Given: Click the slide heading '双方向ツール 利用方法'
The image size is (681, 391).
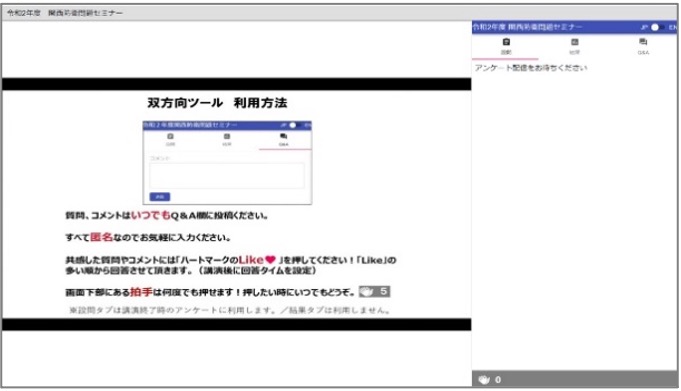Looking at the screenshot, I should [x=217, y=103].
